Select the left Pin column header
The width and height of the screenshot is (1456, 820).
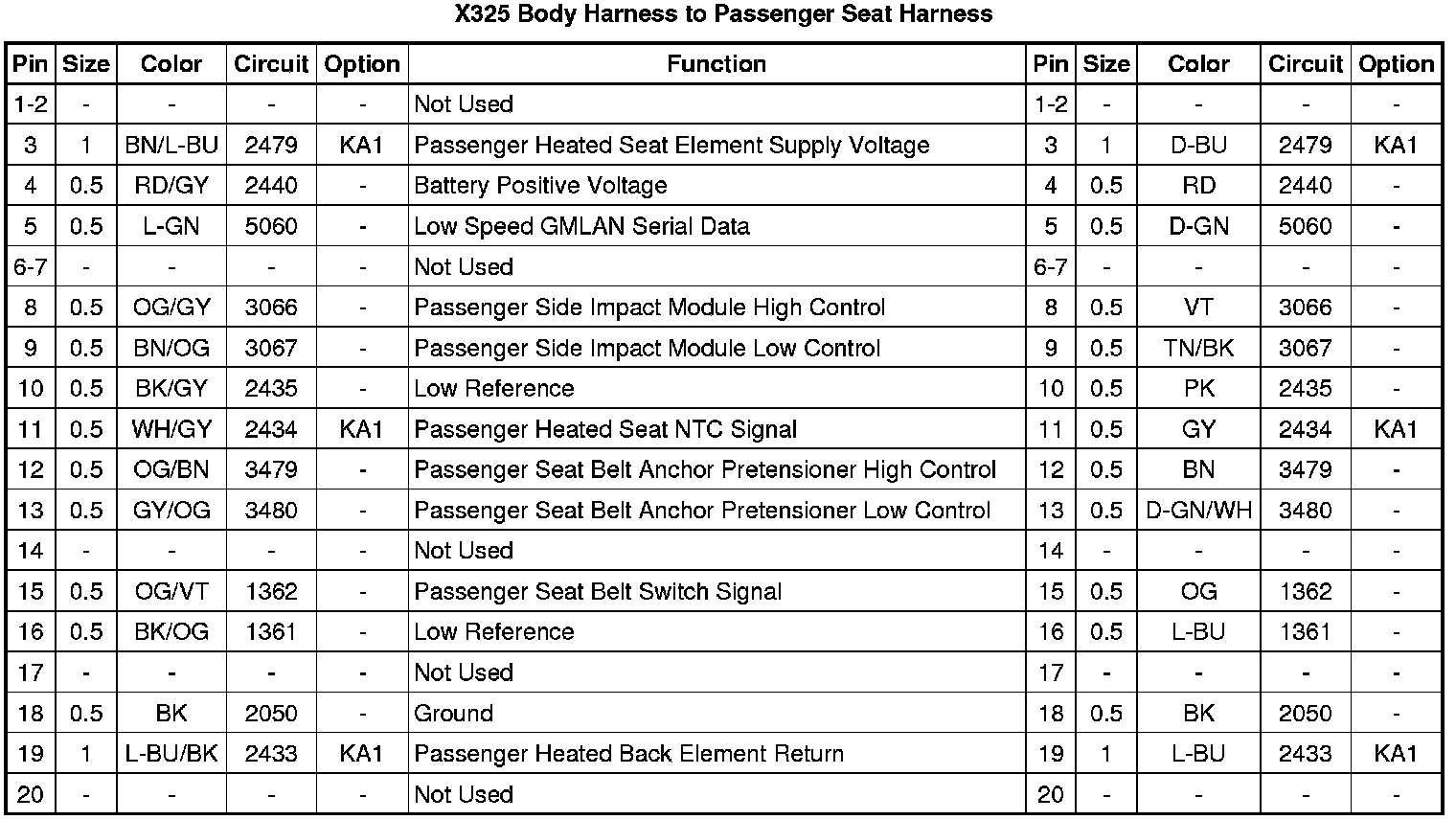31,64
